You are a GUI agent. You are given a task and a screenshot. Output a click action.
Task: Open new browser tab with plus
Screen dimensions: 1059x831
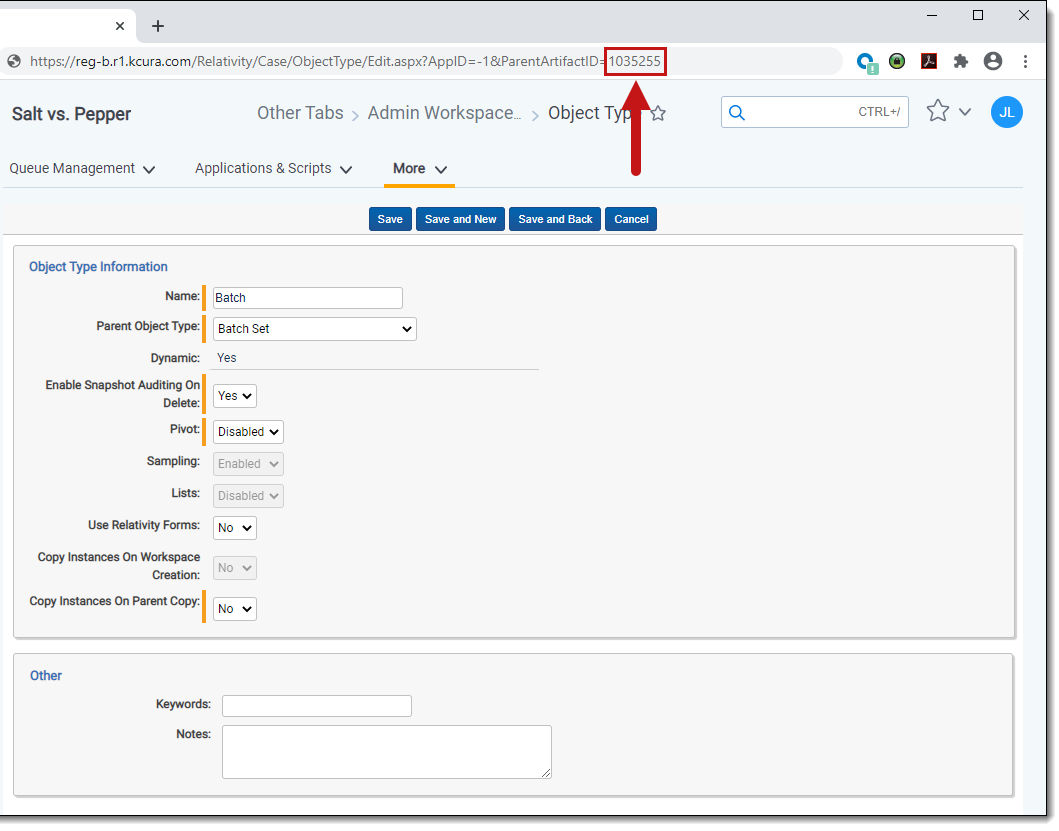pos(158,26)
